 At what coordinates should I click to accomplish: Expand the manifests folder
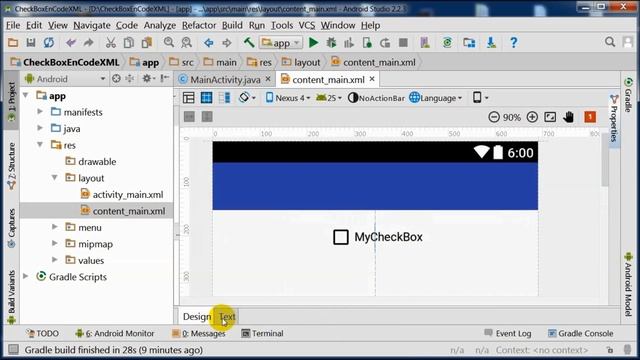pyautogui.click(x=40, y=111)
